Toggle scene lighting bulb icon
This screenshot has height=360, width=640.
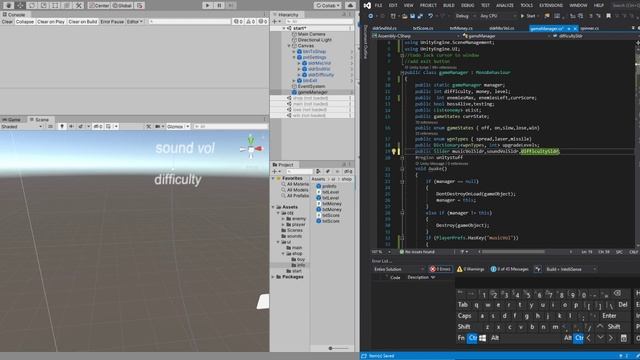click(62, 127)
